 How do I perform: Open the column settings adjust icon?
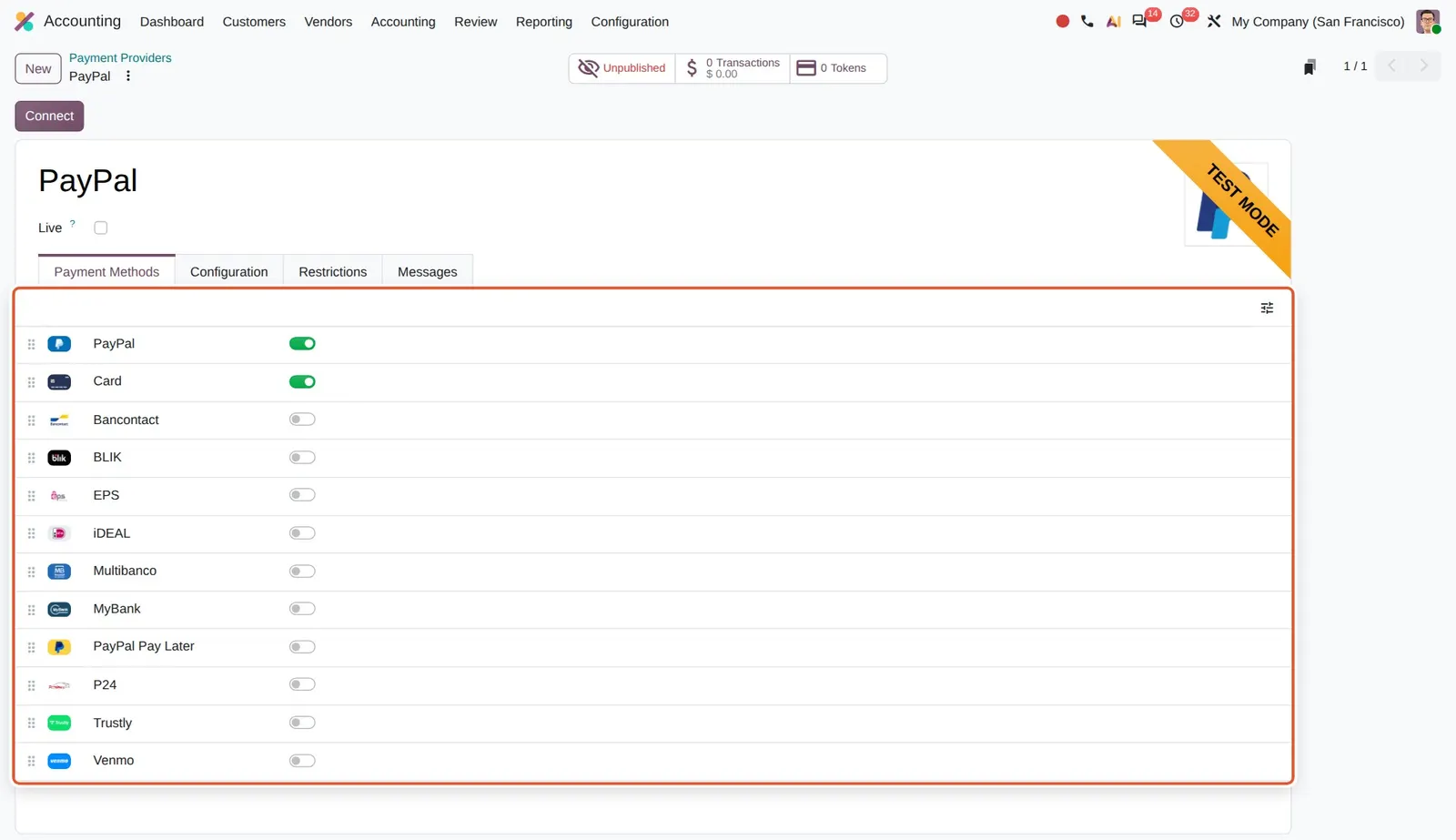click(1267, 309)
